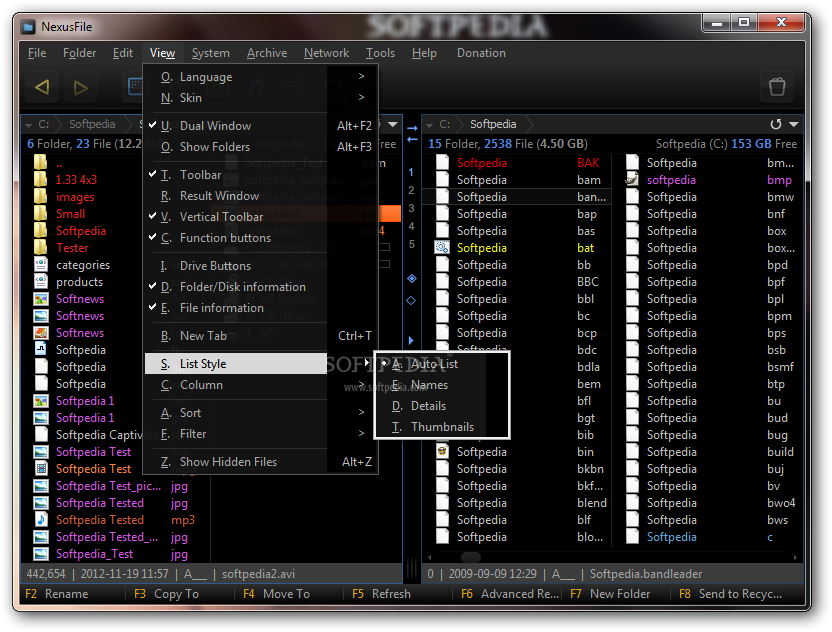Image resolution: width=832 pixels, height=632 pixels.
Task: Click the products file icon
Action: coord(41,282)
